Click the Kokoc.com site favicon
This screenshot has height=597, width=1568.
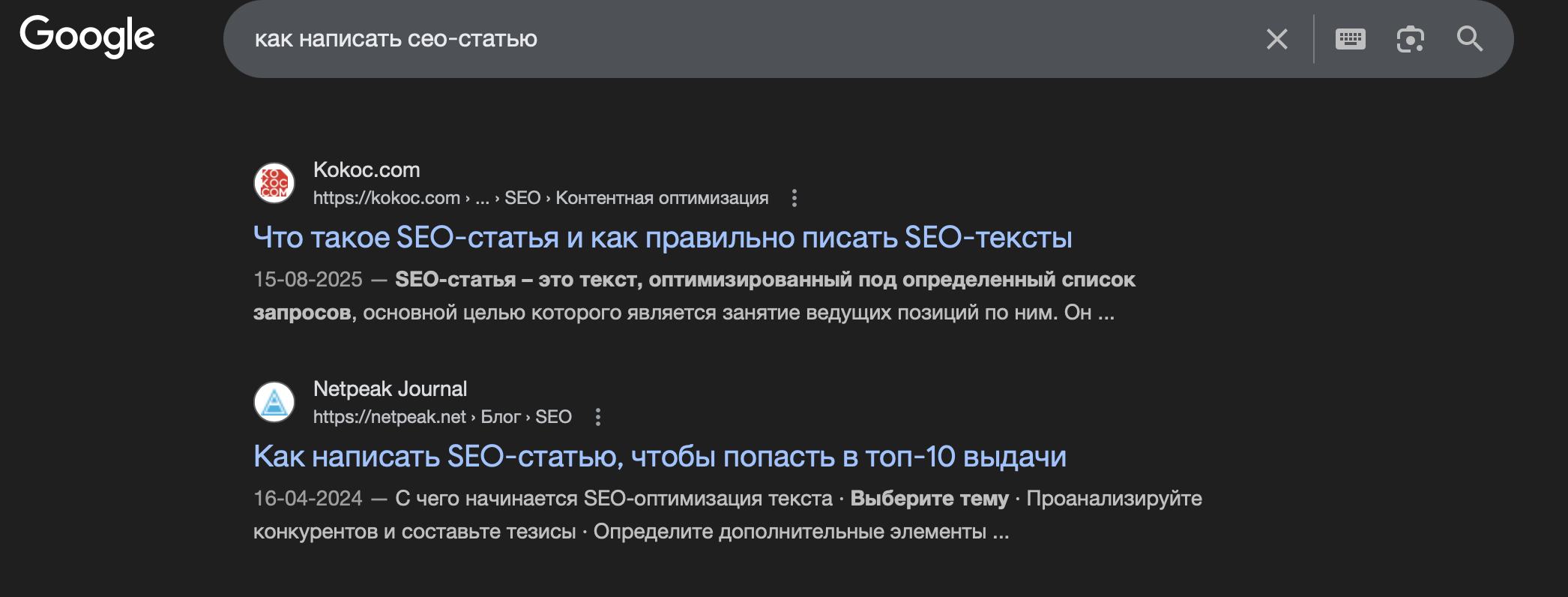(x=274, y=184)
